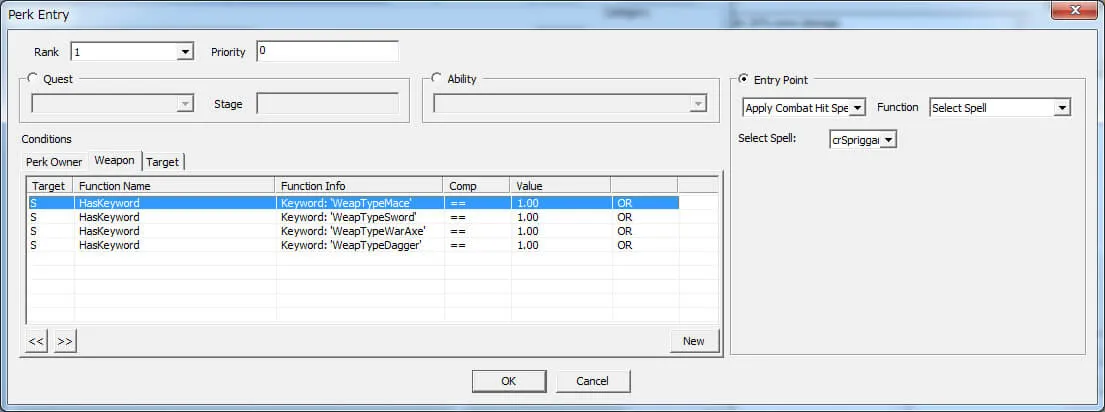Screen dimensions: 1105x412
Task: Open the Function Select Spell dropdown
Action: click(1061, 108)
